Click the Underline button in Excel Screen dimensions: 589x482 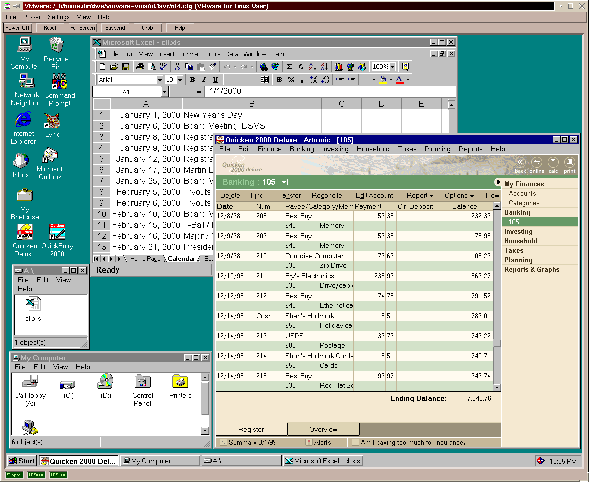(215, 79)
